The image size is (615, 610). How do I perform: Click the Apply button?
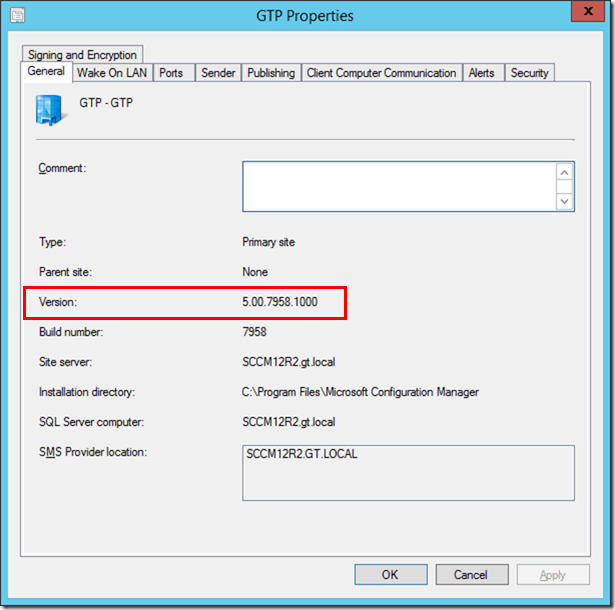pos(552,575)
